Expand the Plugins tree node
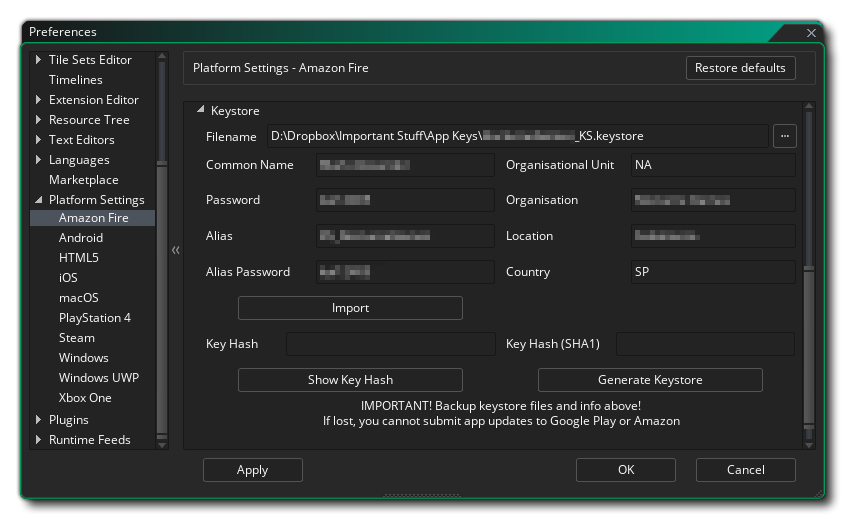This screenshot has width=845, height=519. point(39,420)
